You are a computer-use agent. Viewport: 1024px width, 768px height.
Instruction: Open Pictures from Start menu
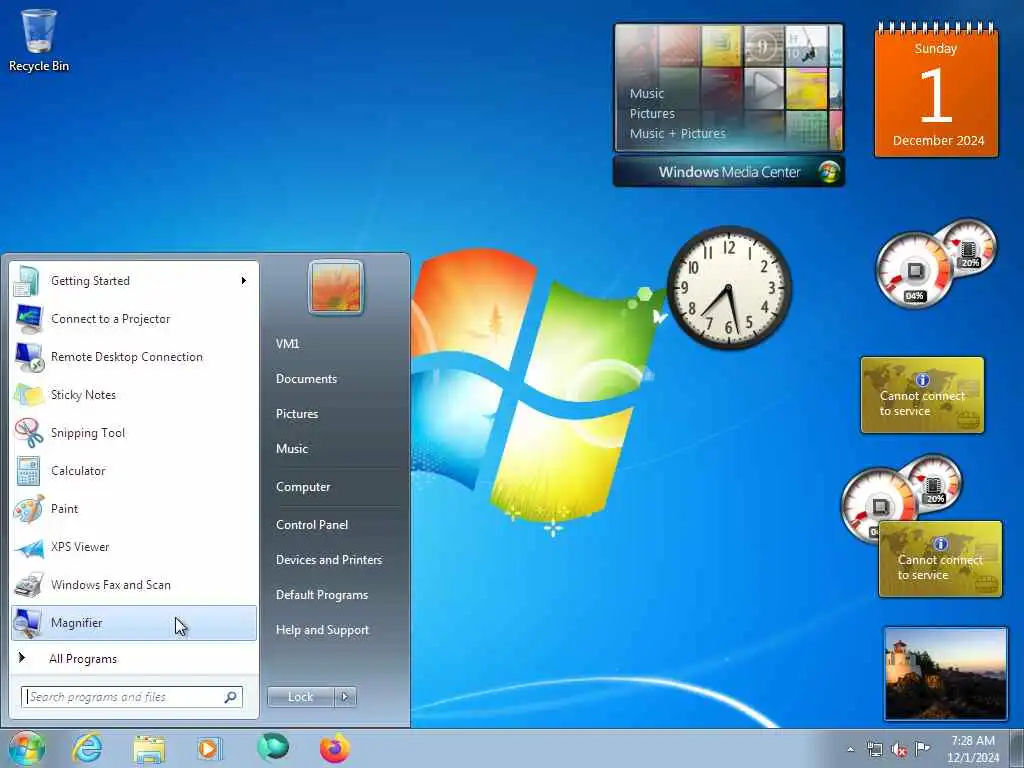(297, 414)
